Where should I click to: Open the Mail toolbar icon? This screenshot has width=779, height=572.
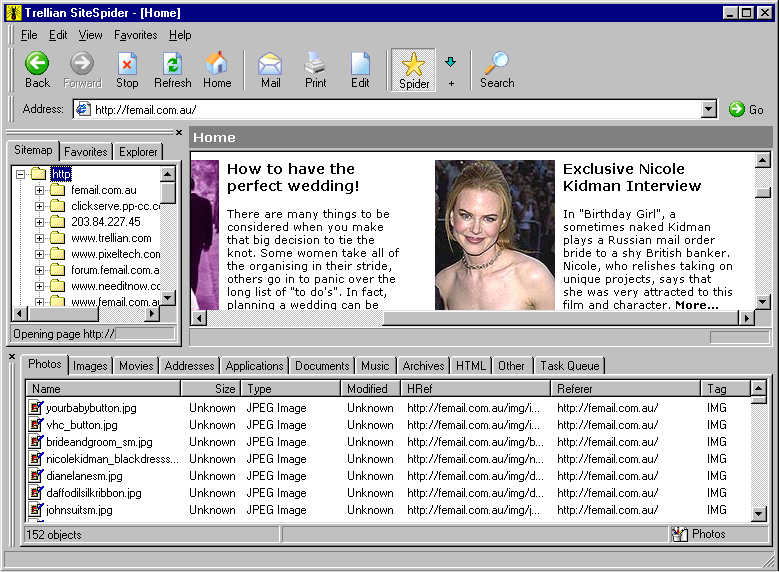point(270,69)
